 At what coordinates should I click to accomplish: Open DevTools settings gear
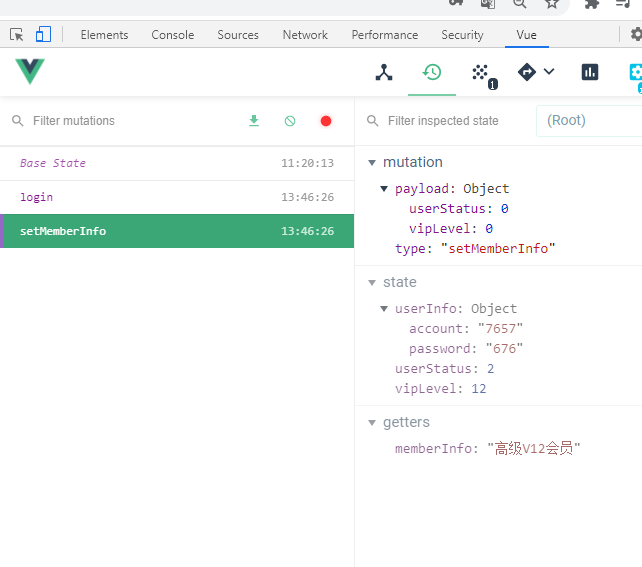click(x=636, y=34)
